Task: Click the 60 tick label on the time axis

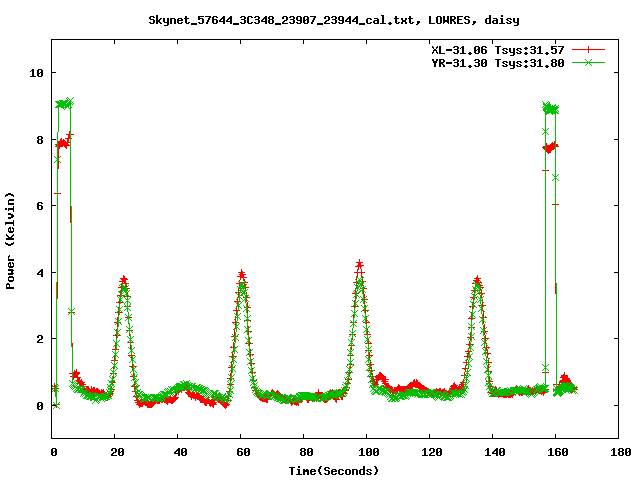Action: pyautogui.click(x=242, y=452)
